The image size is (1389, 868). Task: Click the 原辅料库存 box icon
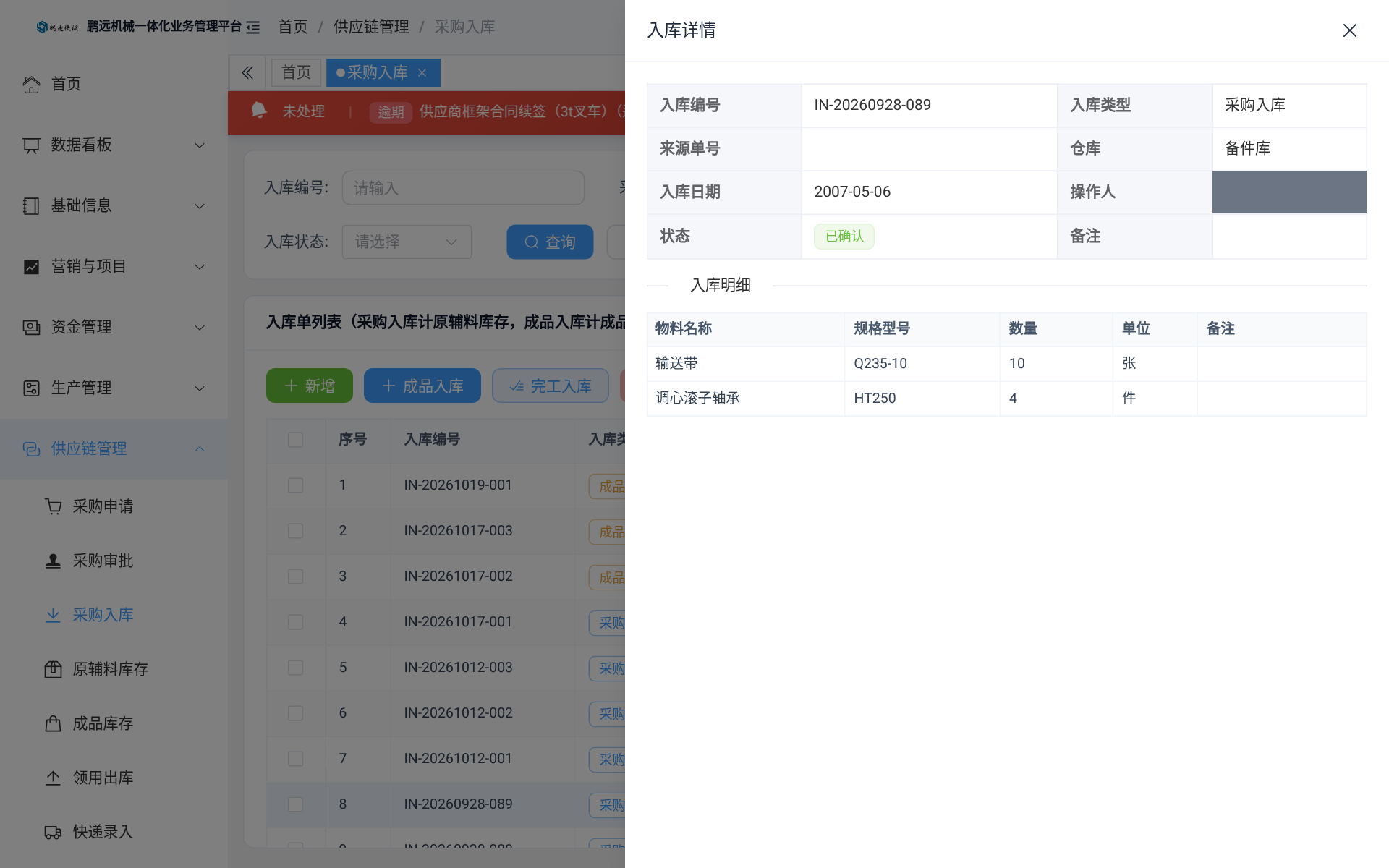point(53,669)
